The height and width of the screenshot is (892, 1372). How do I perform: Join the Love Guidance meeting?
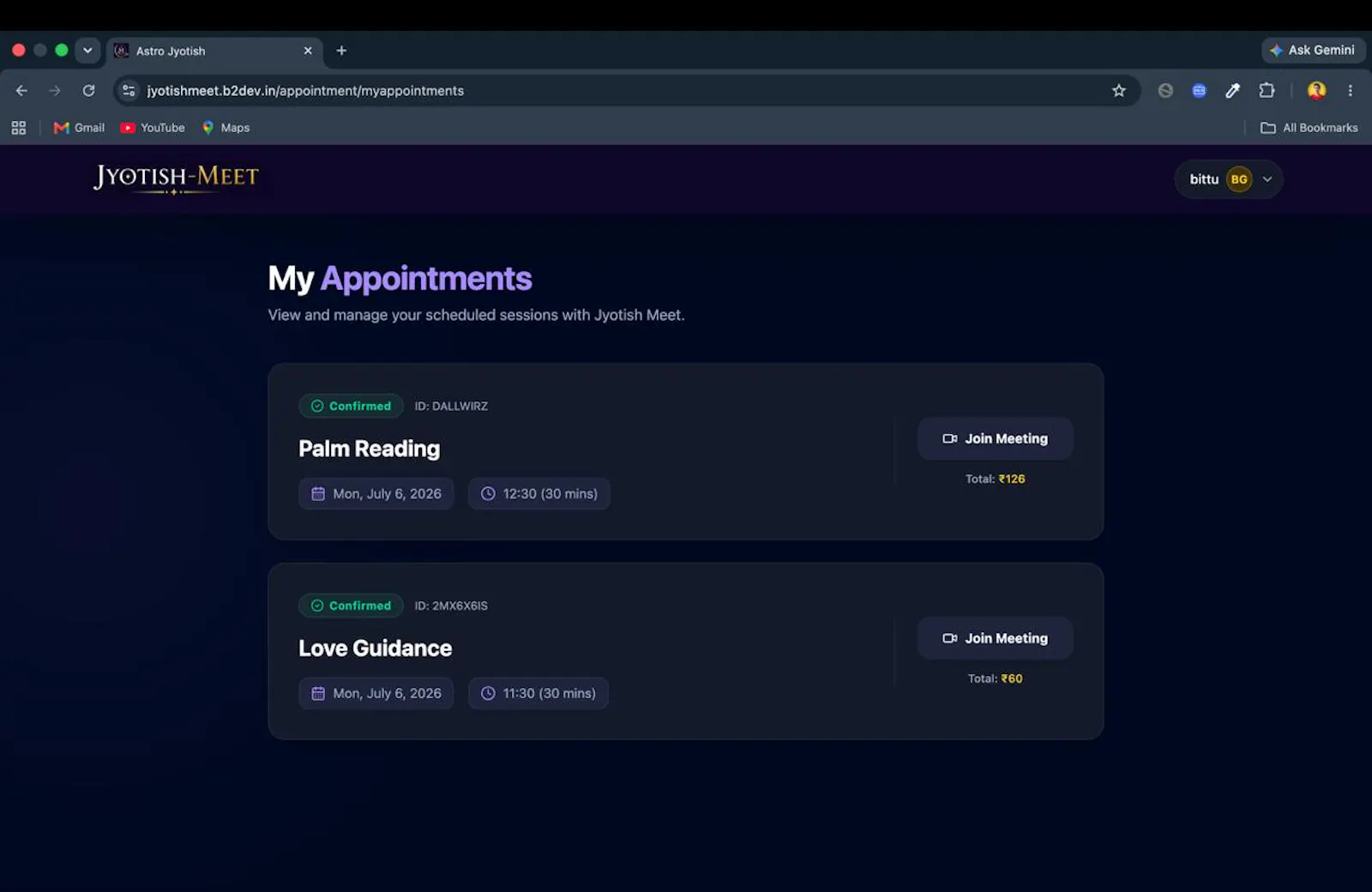click(x=995, y=638)
